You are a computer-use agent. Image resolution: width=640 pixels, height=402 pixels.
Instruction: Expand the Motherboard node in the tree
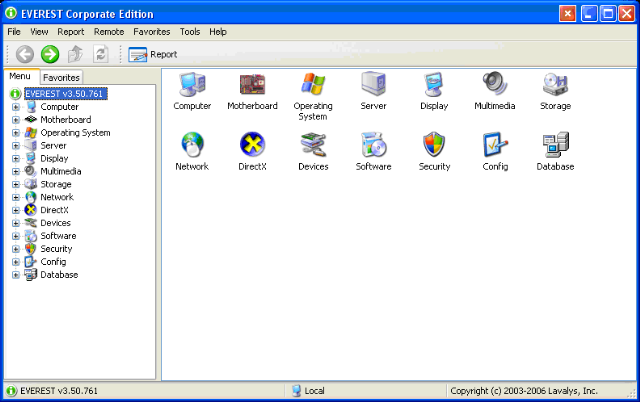[16, 120]
